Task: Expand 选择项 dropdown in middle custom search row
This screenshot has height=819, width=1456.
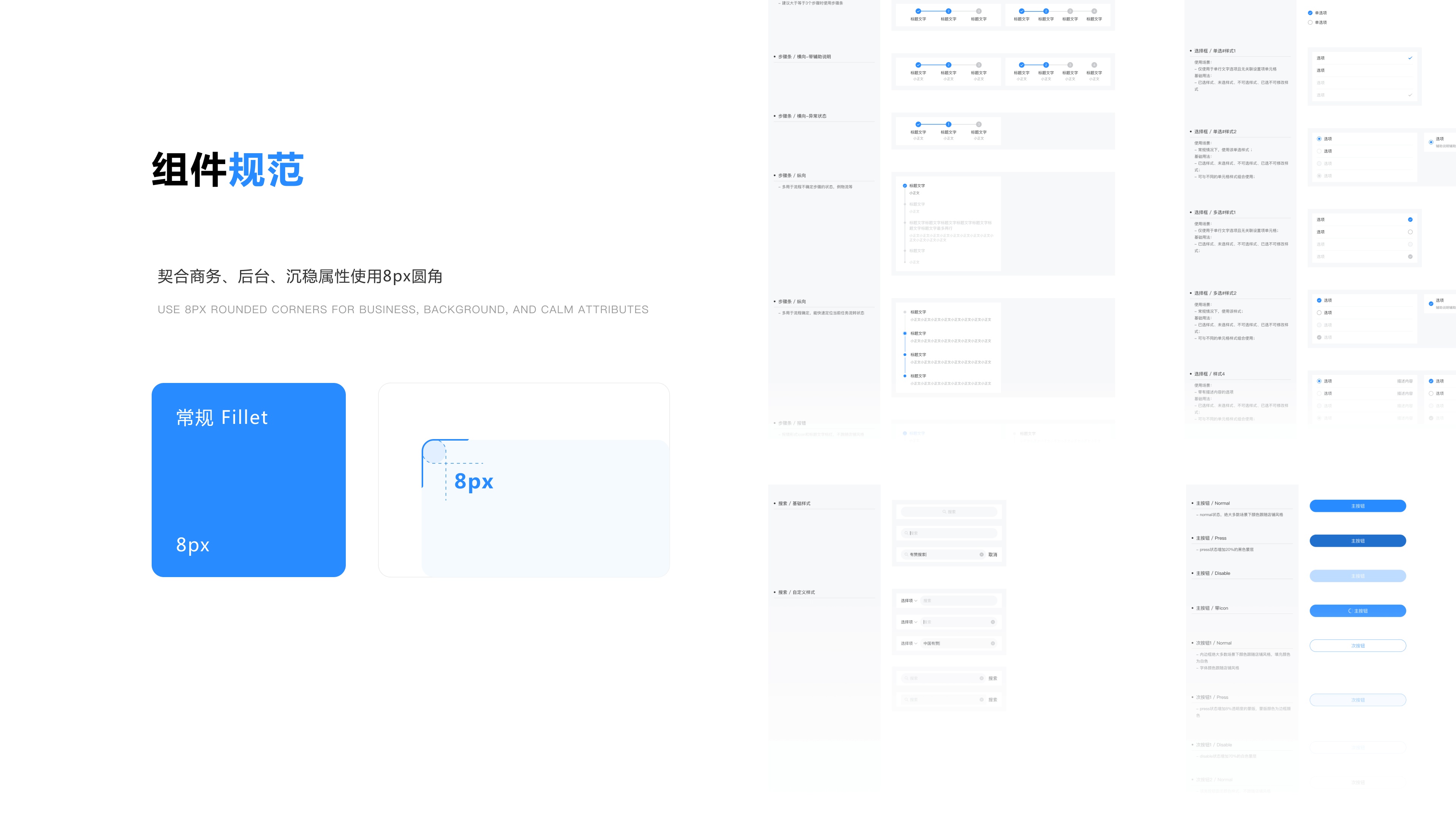Action: tap(908, 622)
